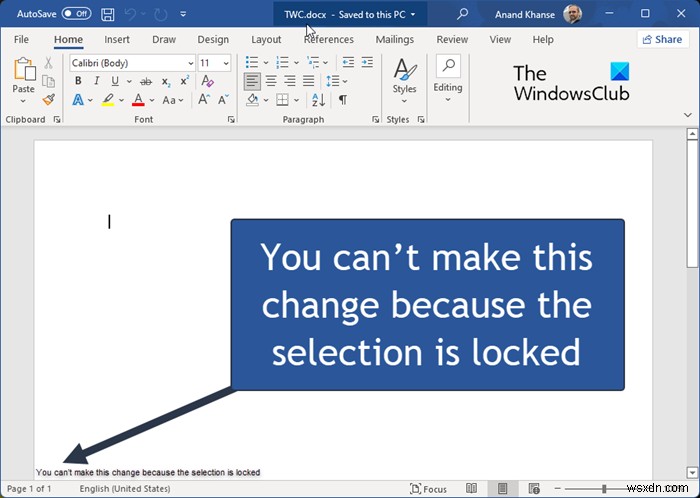The width and height of the screenshot is (700, 498).
Task: Toggle Underline formatting
Action: (x=115, y=81)
